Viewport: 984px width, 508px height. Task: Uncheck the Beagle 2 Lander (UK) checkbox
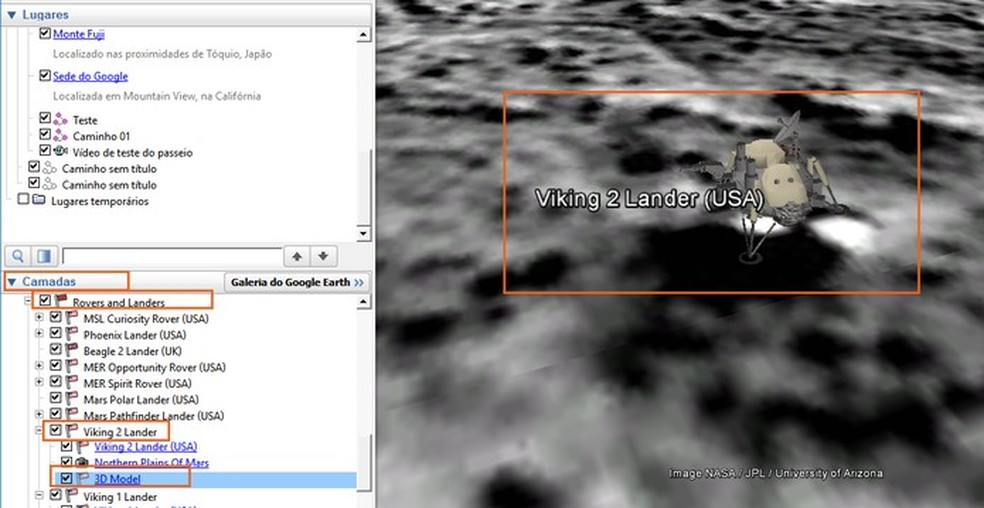56,350
